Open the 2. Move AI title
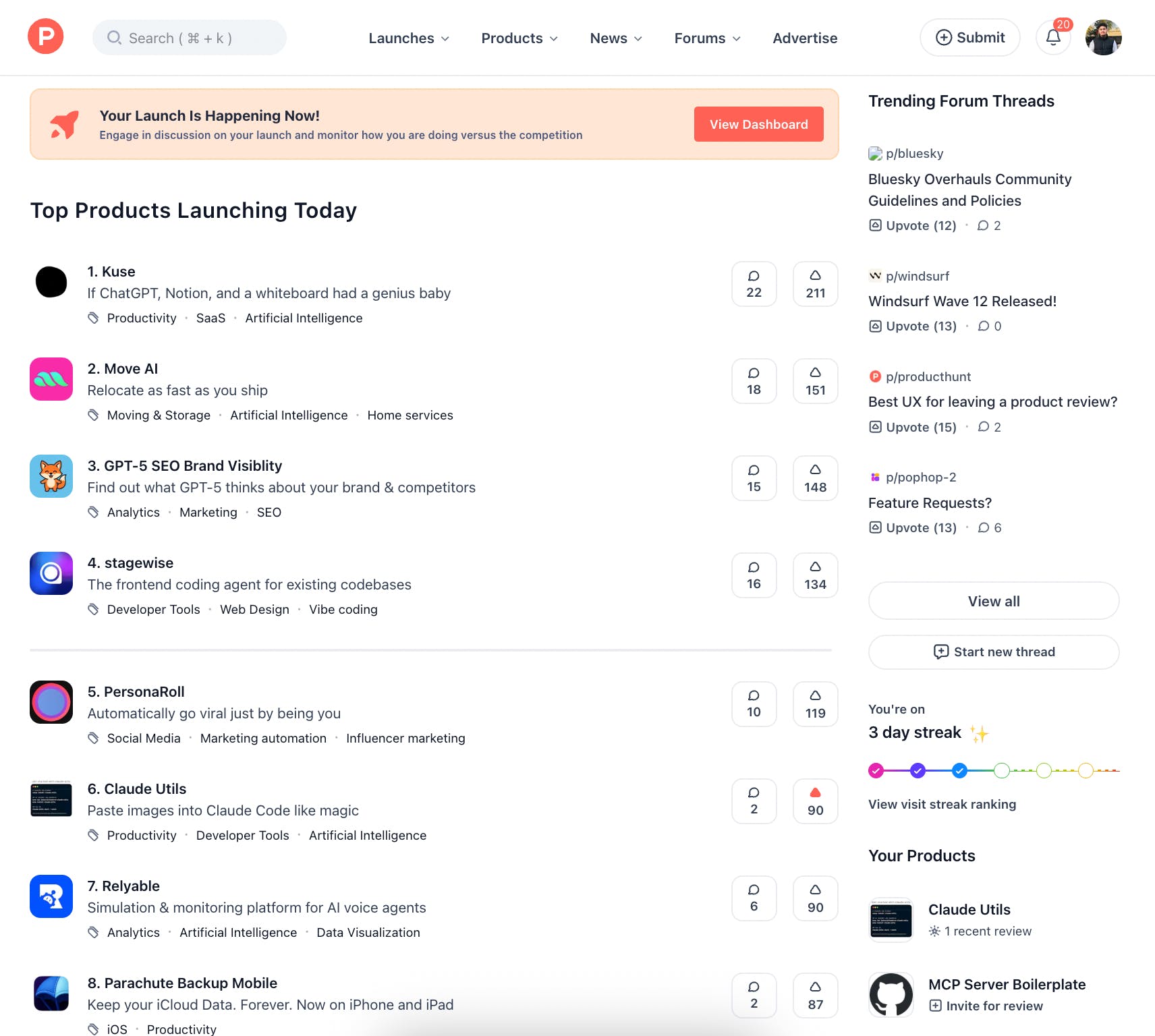Image resolution: width=1155 pixels, height=1036 pixels. [123, 368]
